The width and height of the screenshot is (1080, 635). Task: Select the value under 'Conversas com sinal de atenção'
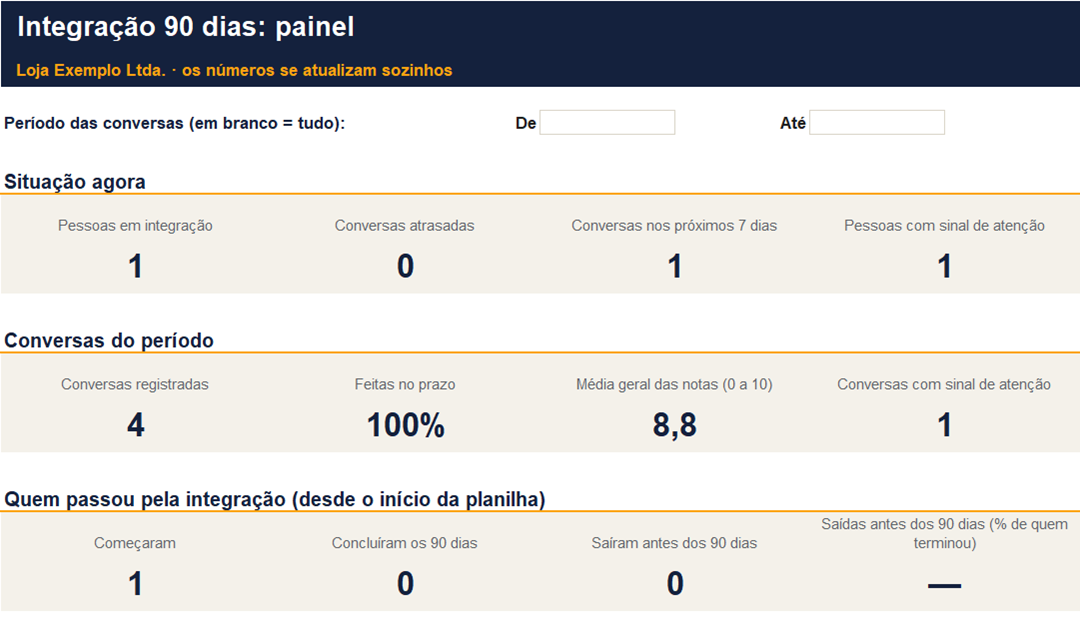click(944, 425)
